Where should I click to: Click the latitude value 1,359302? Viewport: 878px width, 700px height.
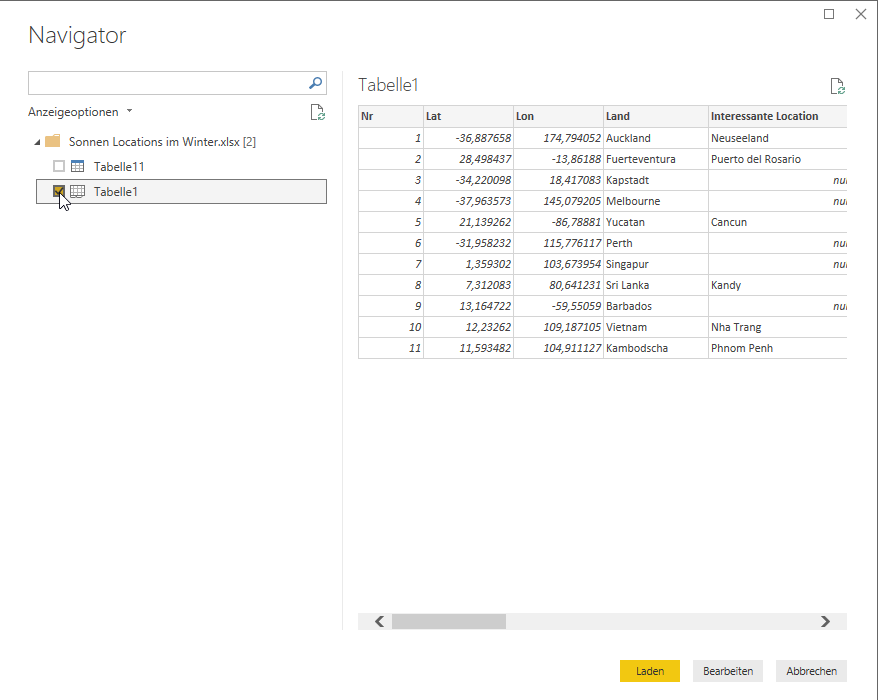point(468,264)
